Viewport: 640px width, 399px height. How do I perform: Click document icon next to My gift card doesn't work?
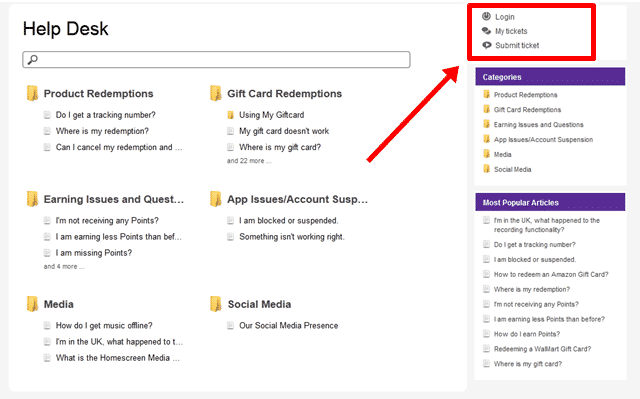(231, 131)
